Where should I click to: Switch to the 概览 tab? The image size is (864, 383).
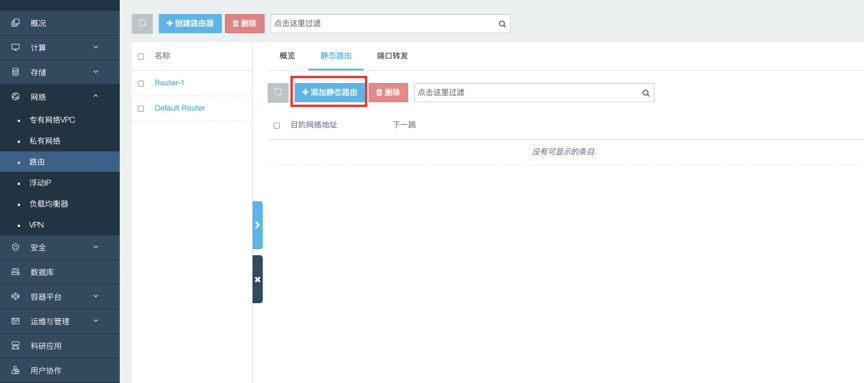(287, 56)
